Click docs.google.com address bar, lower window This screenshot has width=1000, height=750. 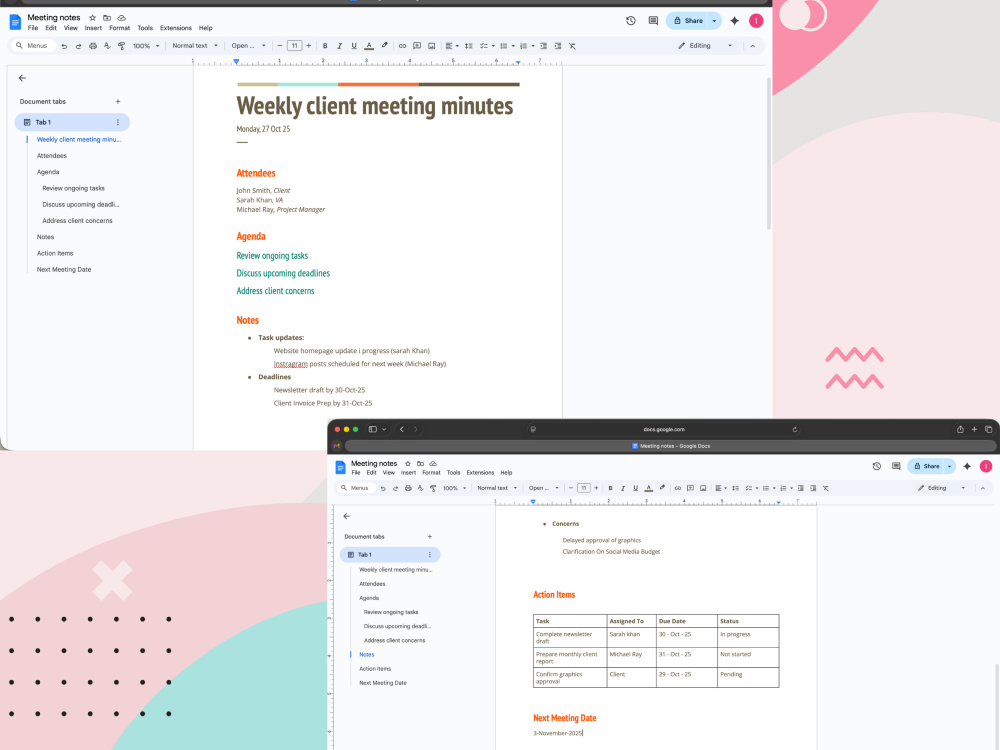(664, 430)
